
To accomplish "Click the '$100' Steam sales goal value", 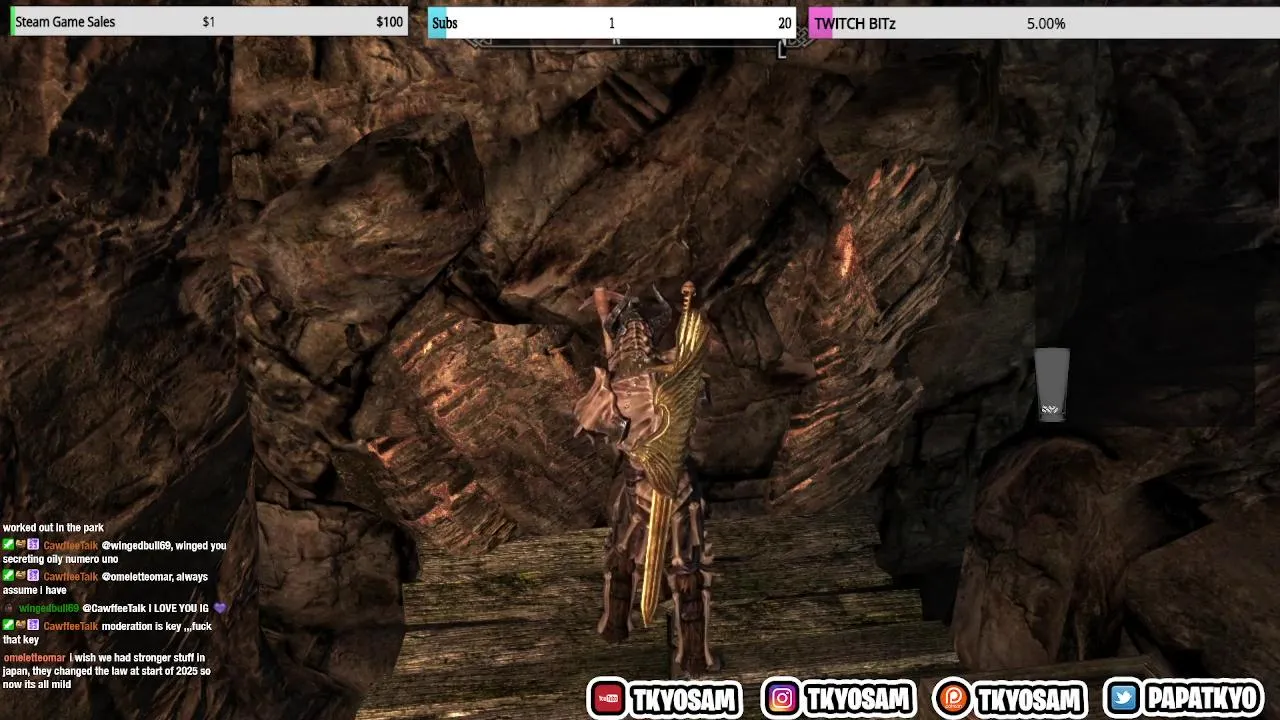I will [x=389, y=22].
